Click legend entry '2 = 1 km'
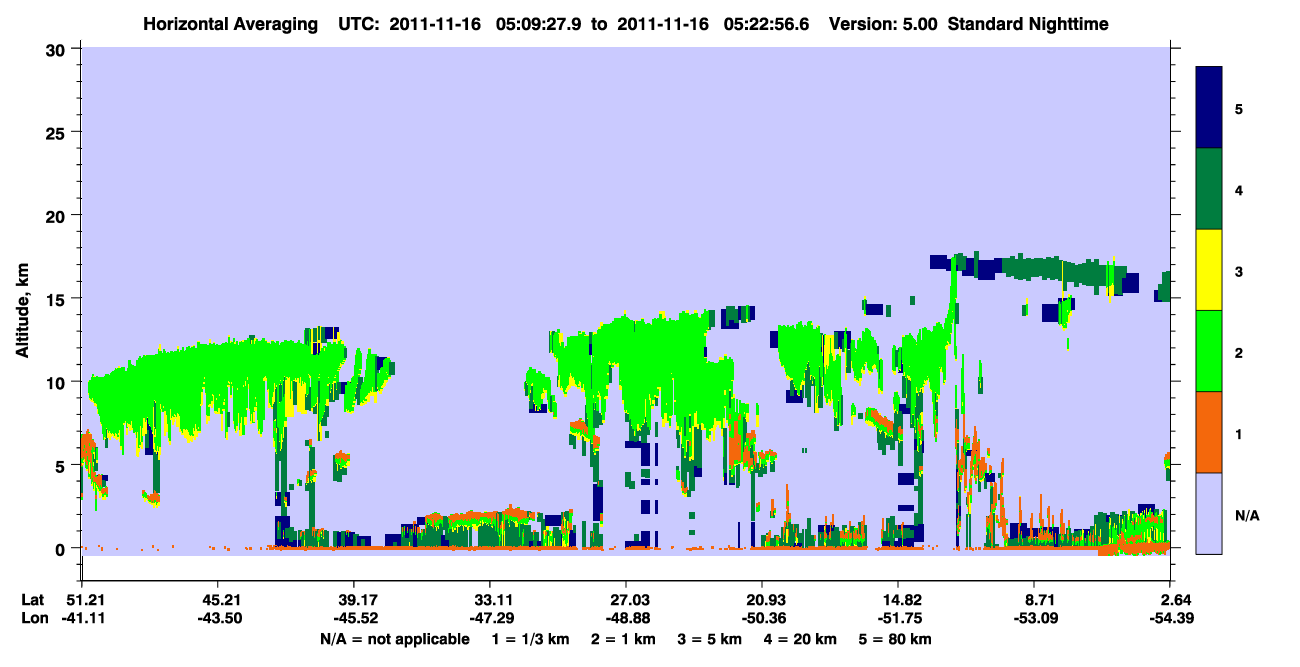 coord(624,639)
